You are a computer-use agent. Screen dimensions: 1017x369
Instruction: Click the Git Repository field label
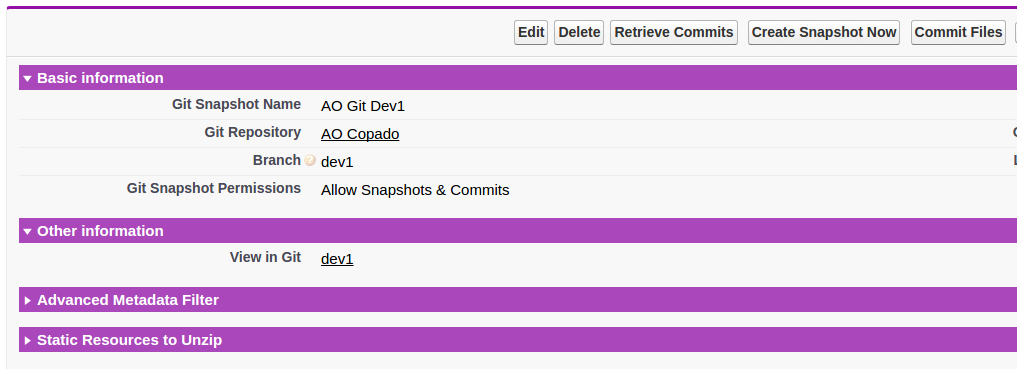[x=252, y=132]
